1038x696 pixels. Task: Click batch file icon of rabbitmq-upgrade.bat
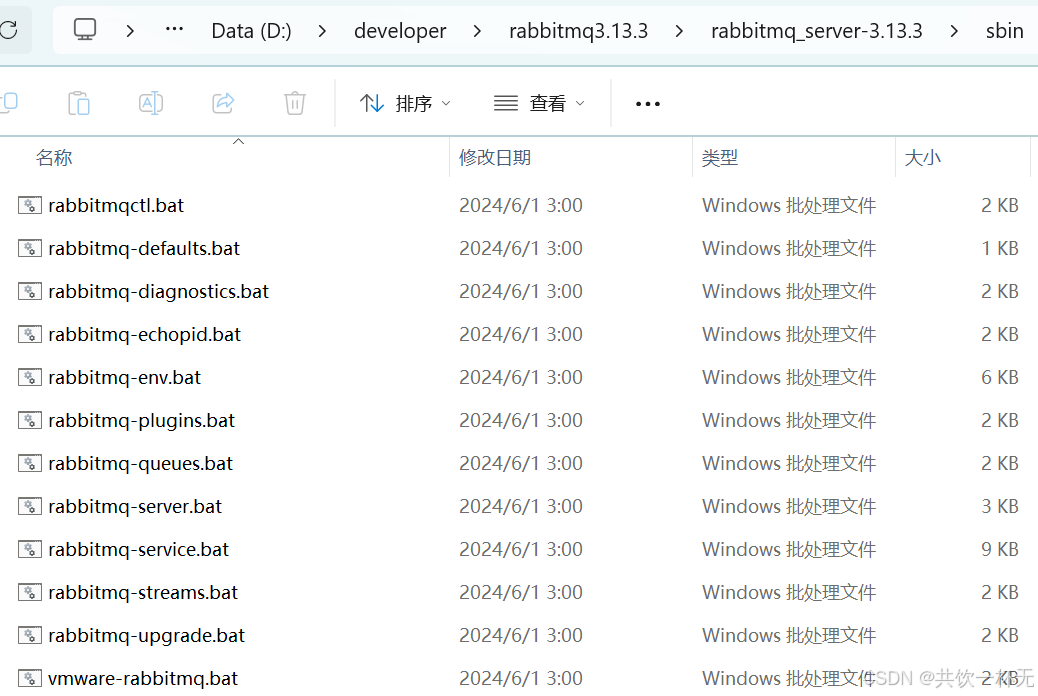tap(30, 636)
